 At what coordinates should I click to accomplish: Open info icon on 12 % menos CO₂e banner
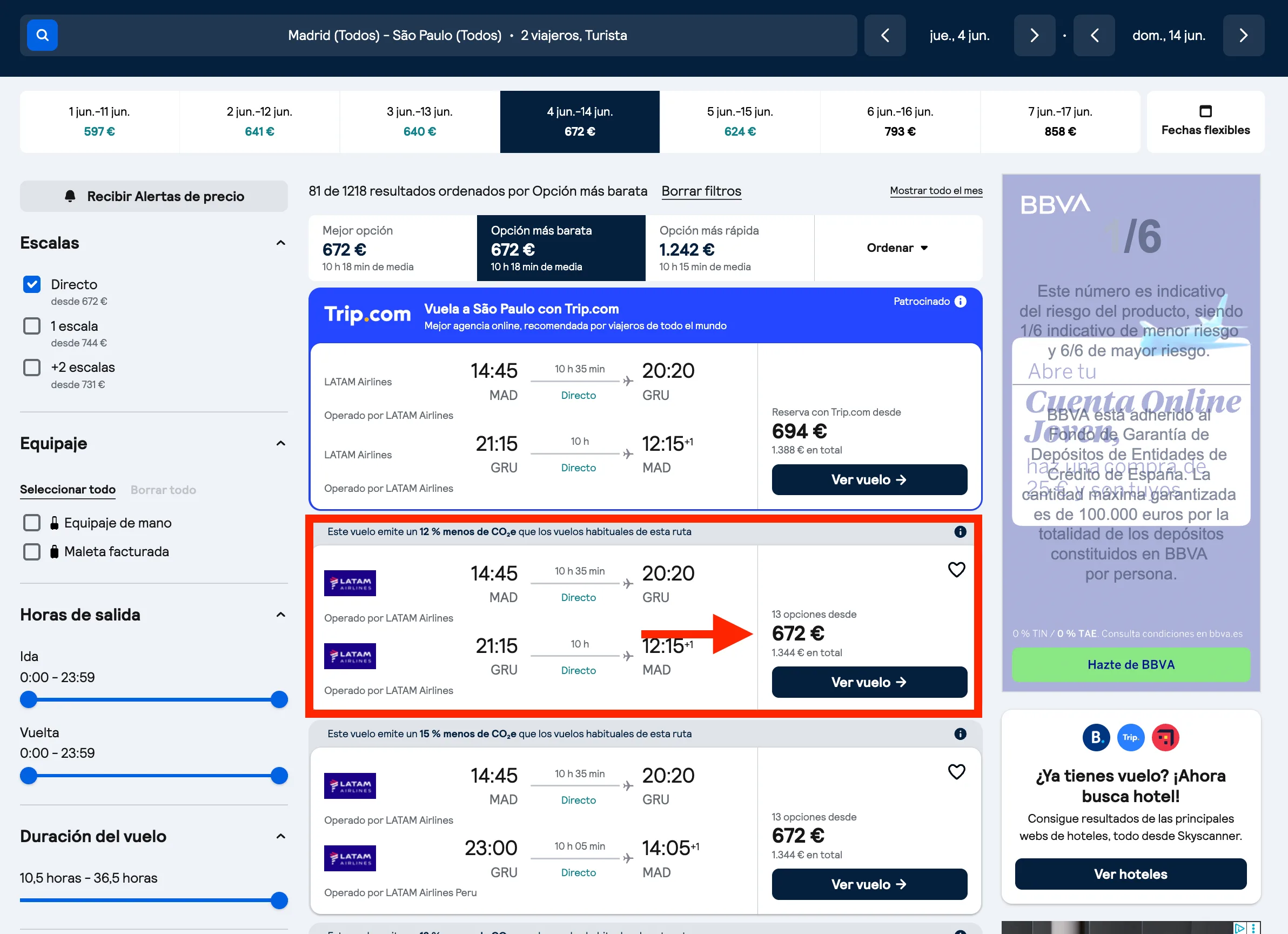(960, 531)
